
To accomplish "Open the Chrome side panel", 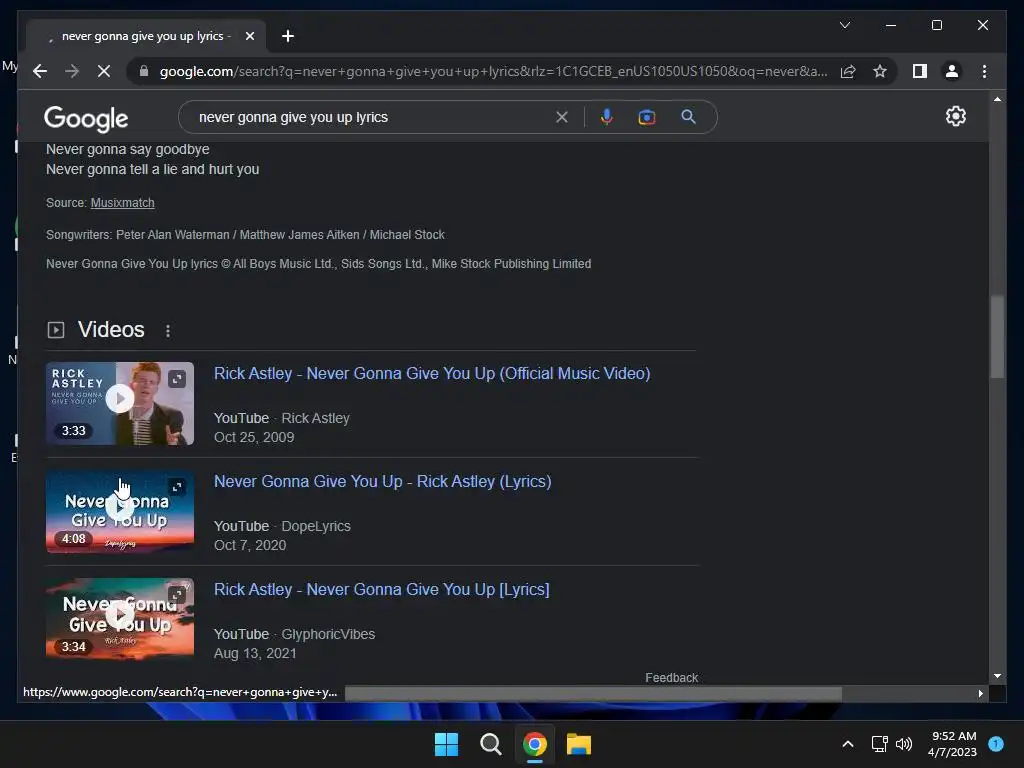I will click(920, 71).
